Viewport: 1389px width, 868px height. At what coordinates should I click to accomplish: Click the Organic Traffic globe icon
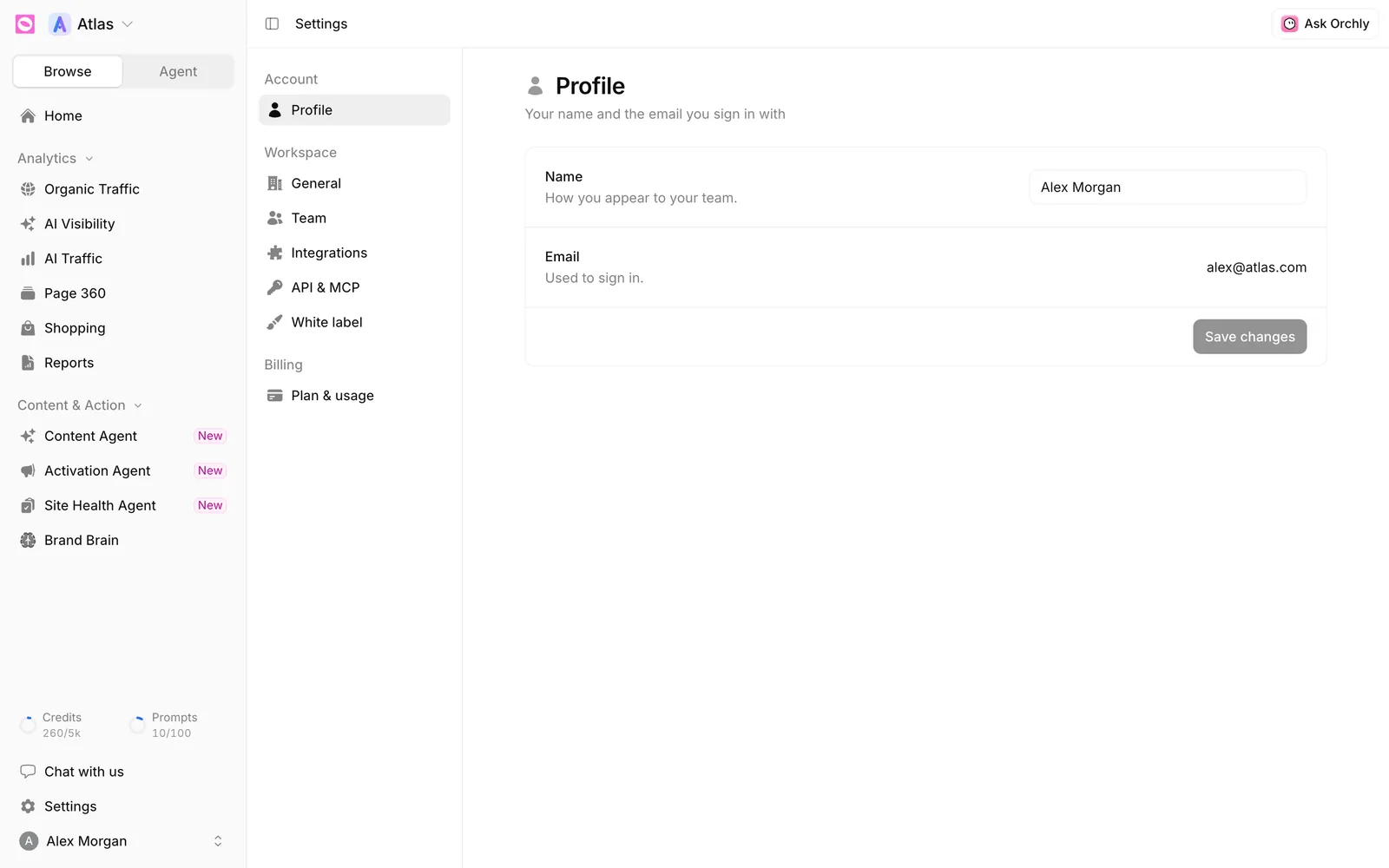click(x=28, y=189)
